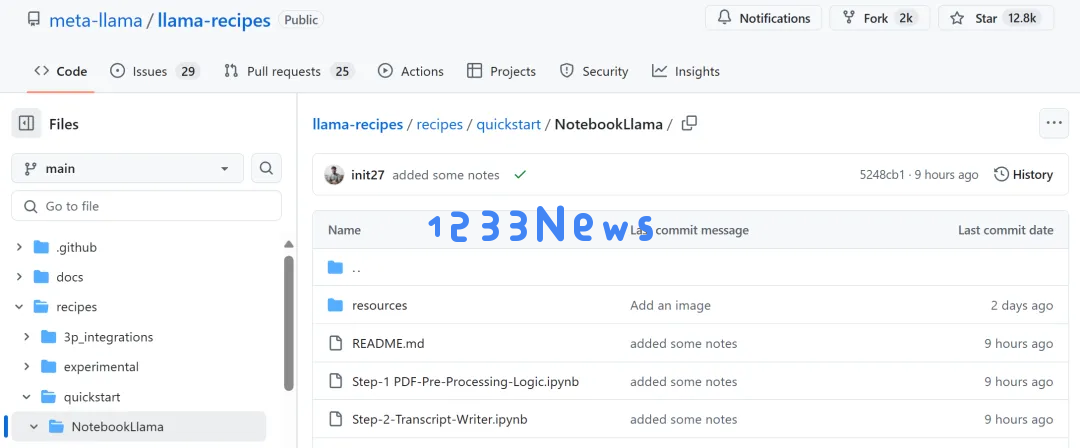Open quickstart breadcrumb link
The height and width of the screenshot is (448, 1080).
(508, 124)
